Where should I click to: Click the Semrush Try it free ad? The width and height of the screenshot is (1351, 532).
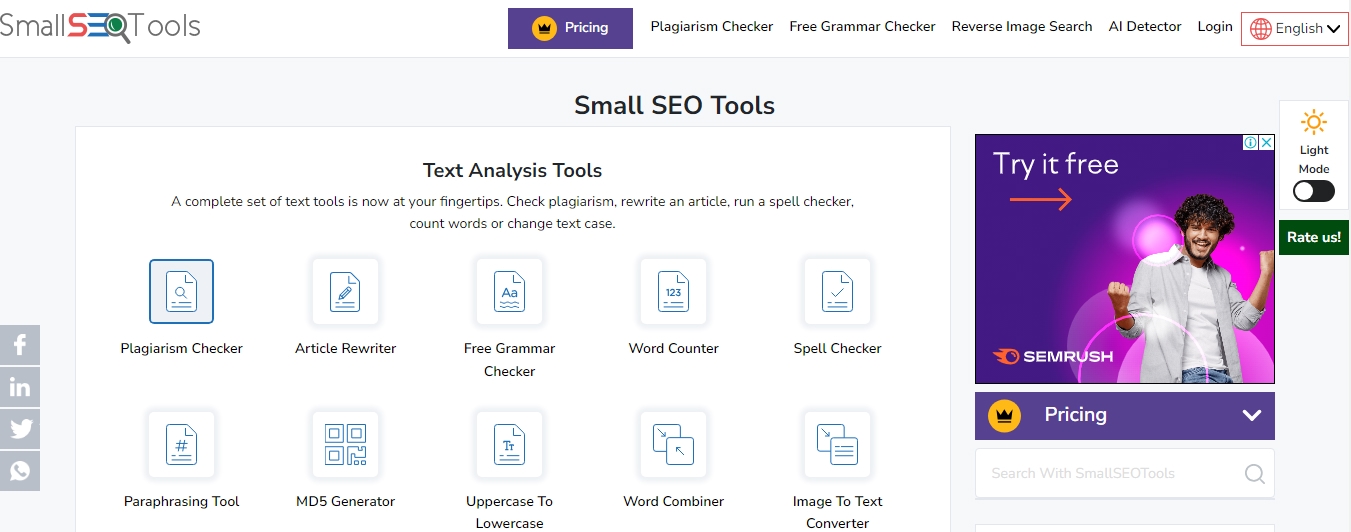coord(1124,259)
